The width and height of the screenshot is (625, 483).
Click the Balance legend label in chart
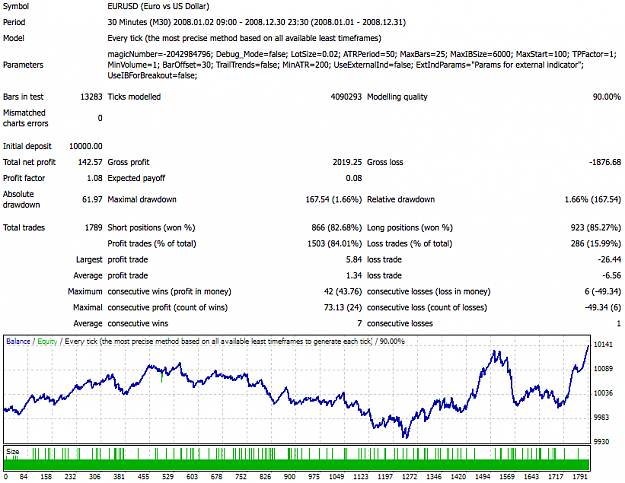18,342
